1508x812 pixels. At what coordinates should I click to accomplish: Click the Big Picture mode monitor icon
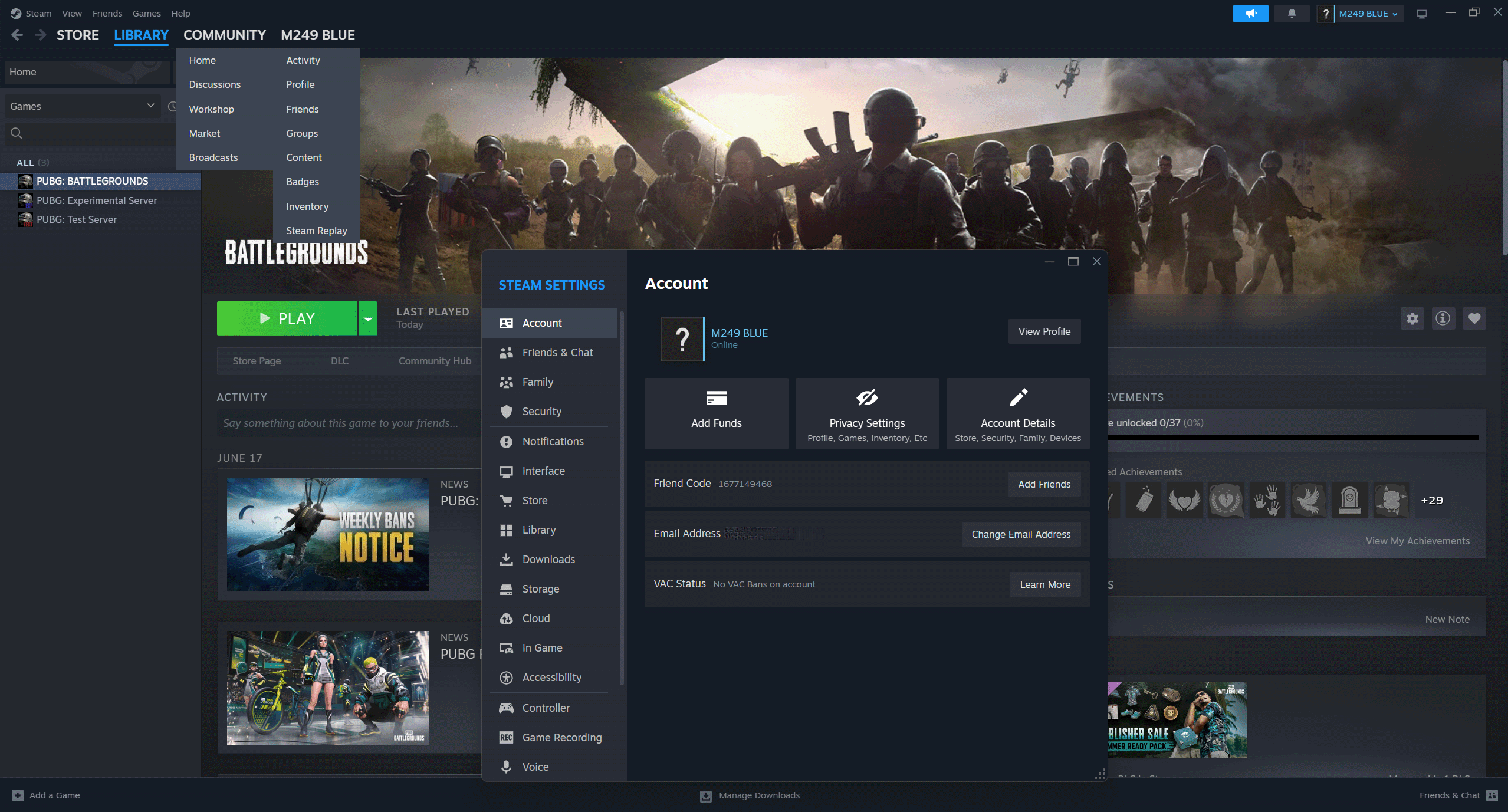[1422, 14]
